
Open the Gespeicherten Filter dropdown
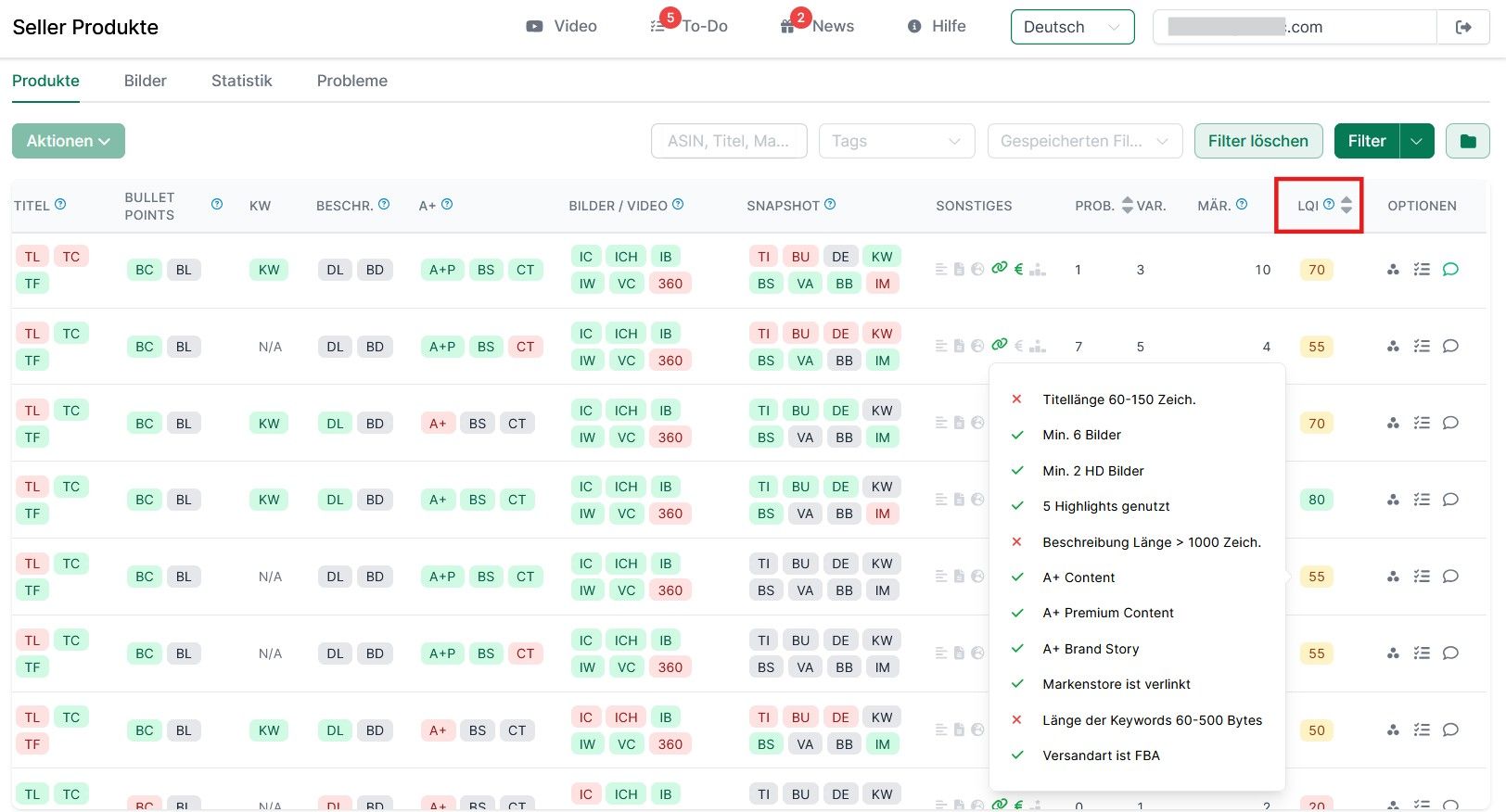(1085, 141)
